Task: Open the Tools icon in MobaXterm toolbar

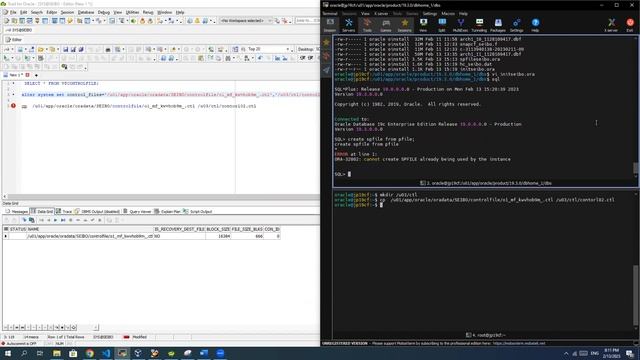Action: pos(367,25)
